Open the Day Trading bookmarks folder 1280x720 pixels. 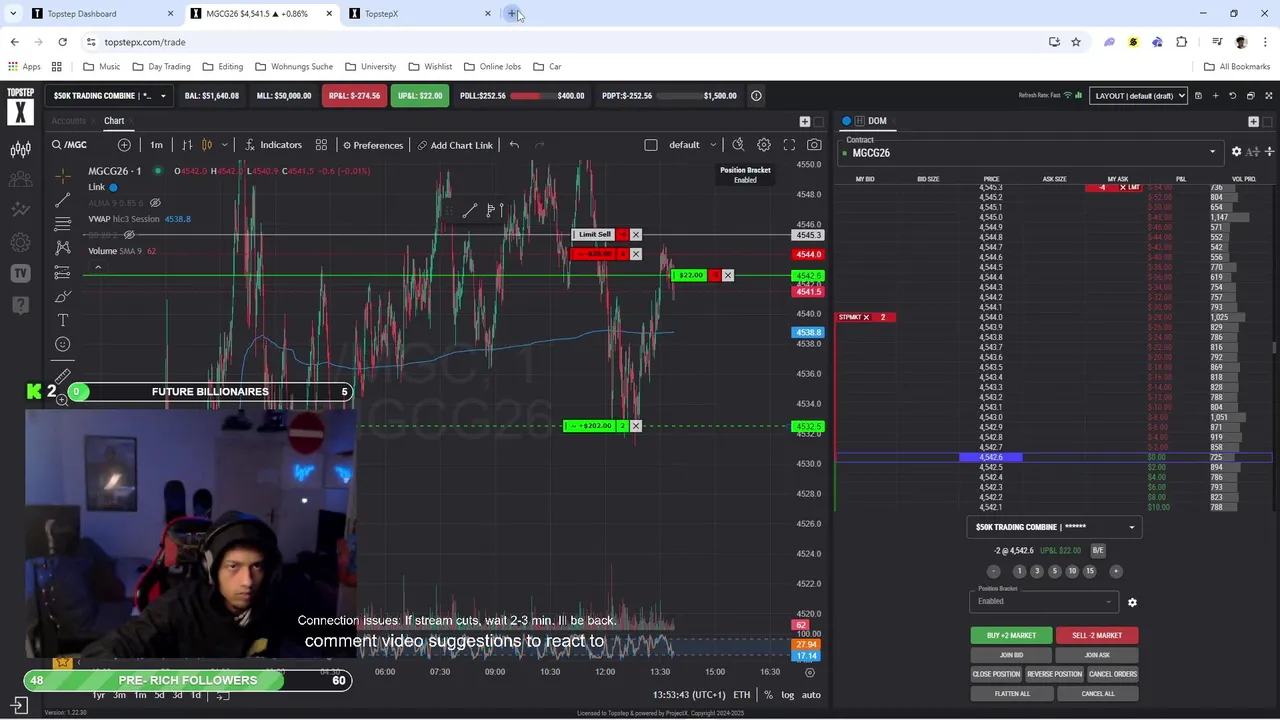[160, 66]
